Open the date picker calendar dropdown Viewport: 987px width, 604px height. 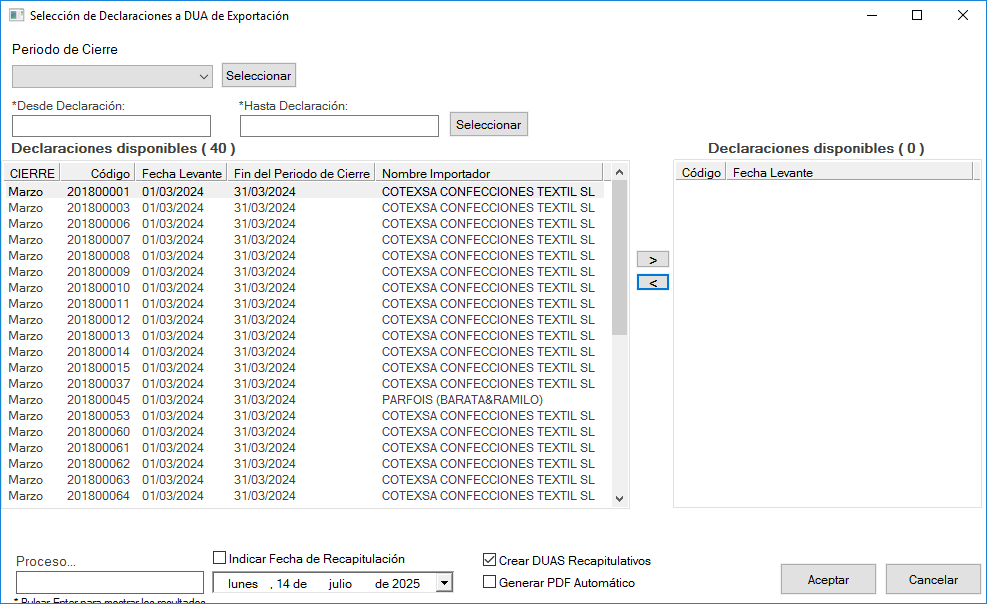pyautogui.click(x=444, y=583)
